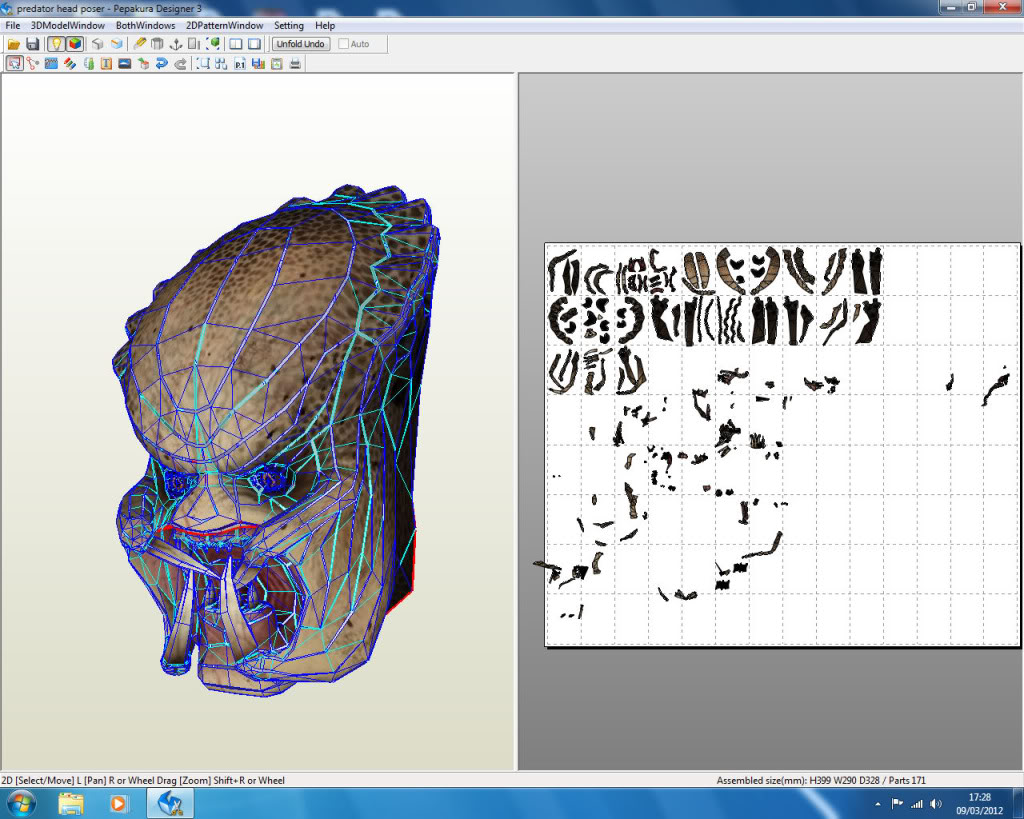The height and width of the screenshot is (819, 1024).
Task: Click the dashed selection rectangle icon
Action: pos(203,63)
